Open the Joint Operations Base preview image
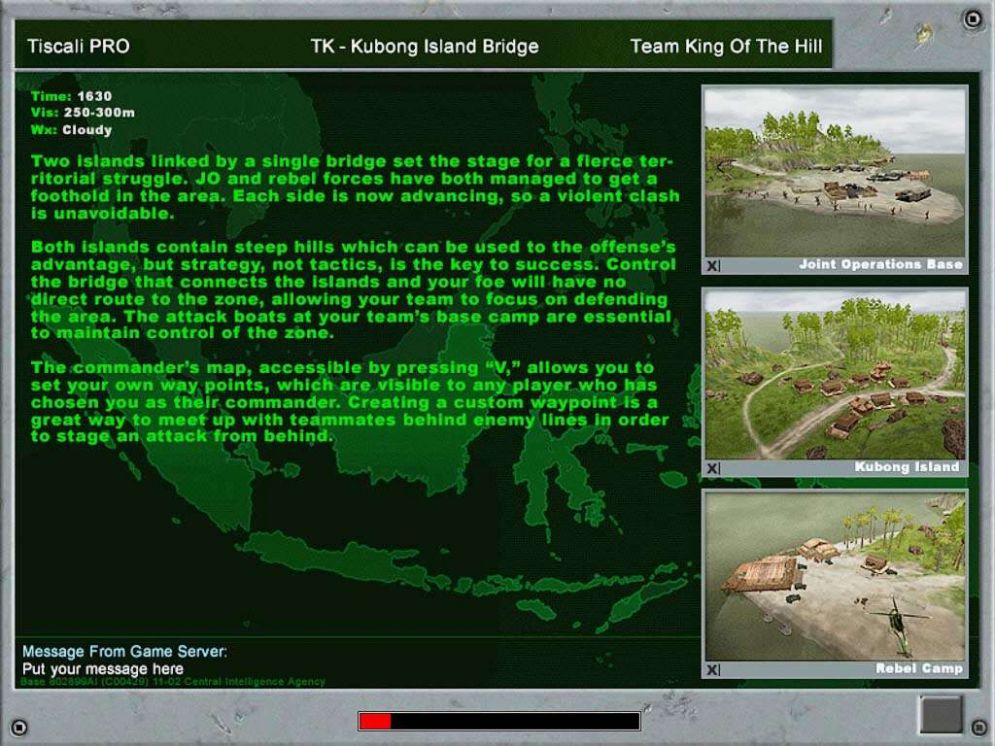Screen dimensions: 995x746 [x=834, y=172]
